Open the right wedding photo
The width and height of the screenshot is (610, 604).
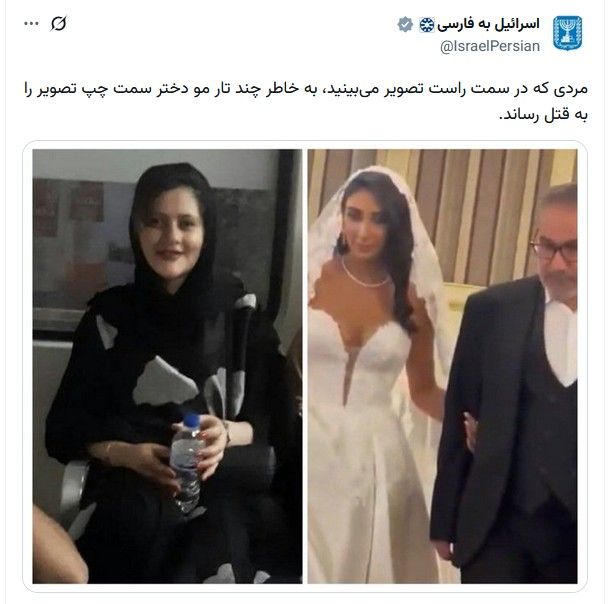[442, 366]
